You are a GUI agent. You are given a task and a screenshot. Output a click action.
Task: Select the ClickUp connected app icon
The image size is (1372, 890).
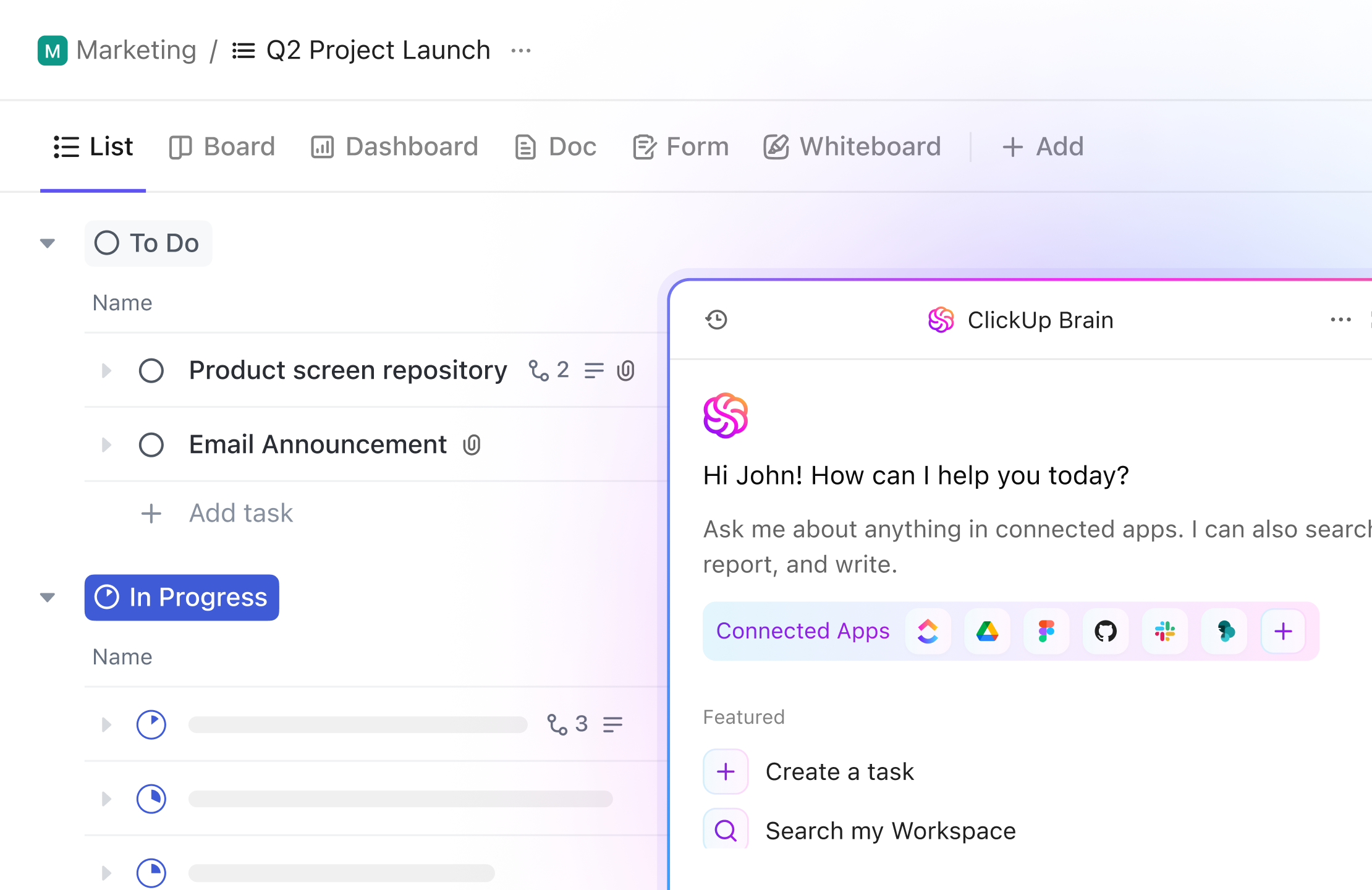pos(928,631)
